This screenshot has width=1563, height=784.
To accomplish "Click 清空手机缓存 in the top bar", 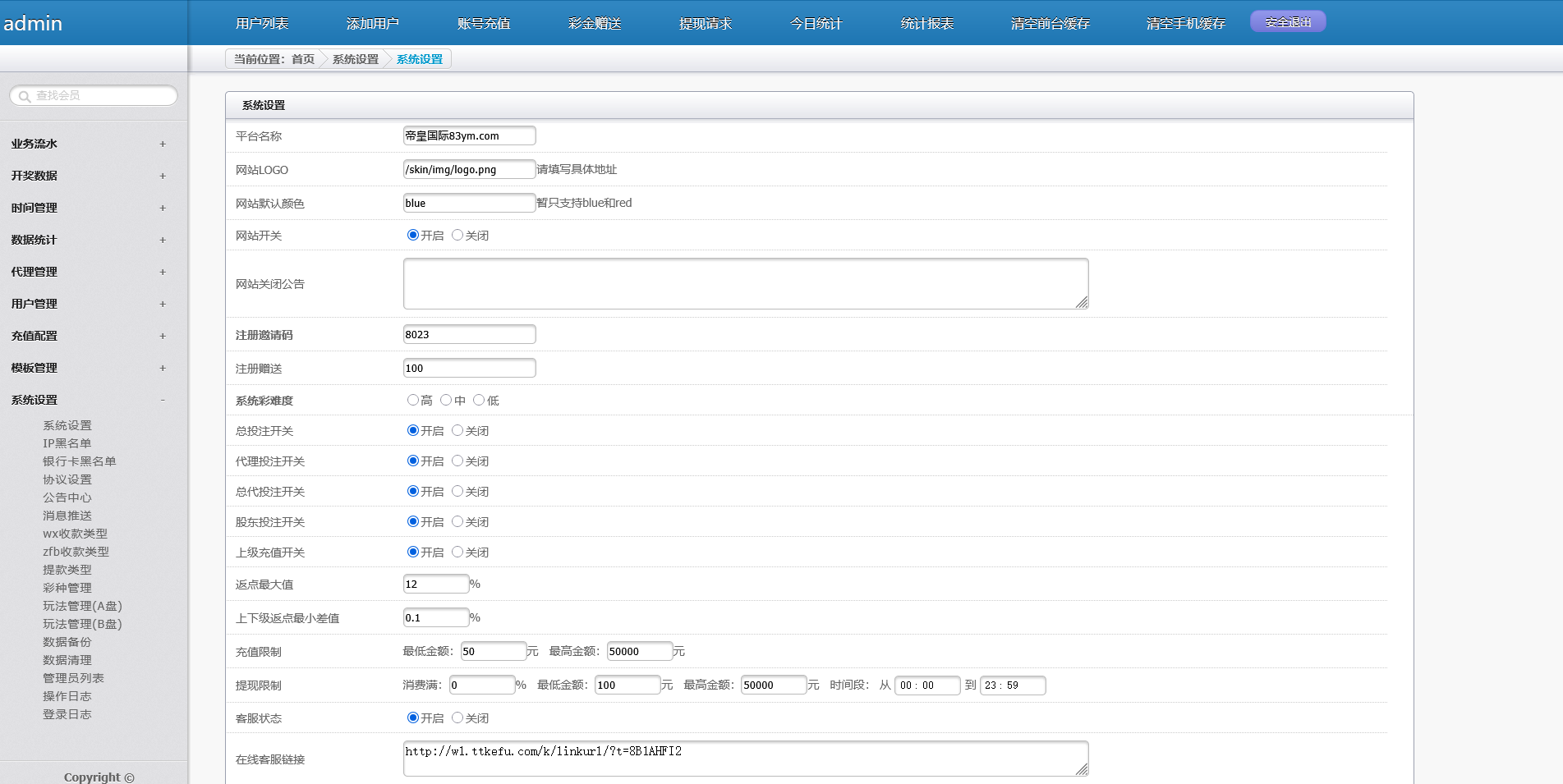I will coord(1186,23).
